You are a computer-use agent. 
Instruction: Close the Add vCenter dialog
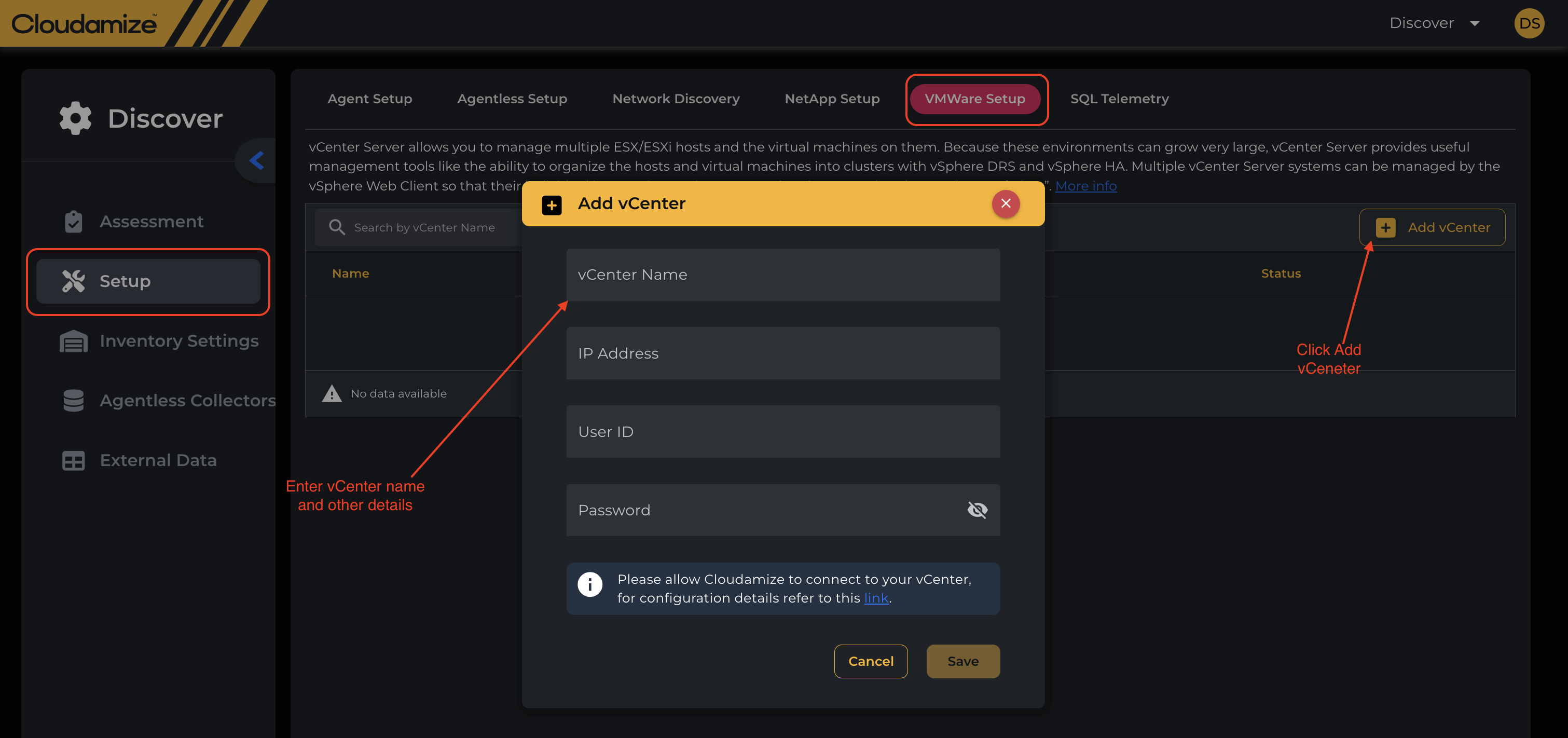pyautogui.click(x=1006, y=203)
